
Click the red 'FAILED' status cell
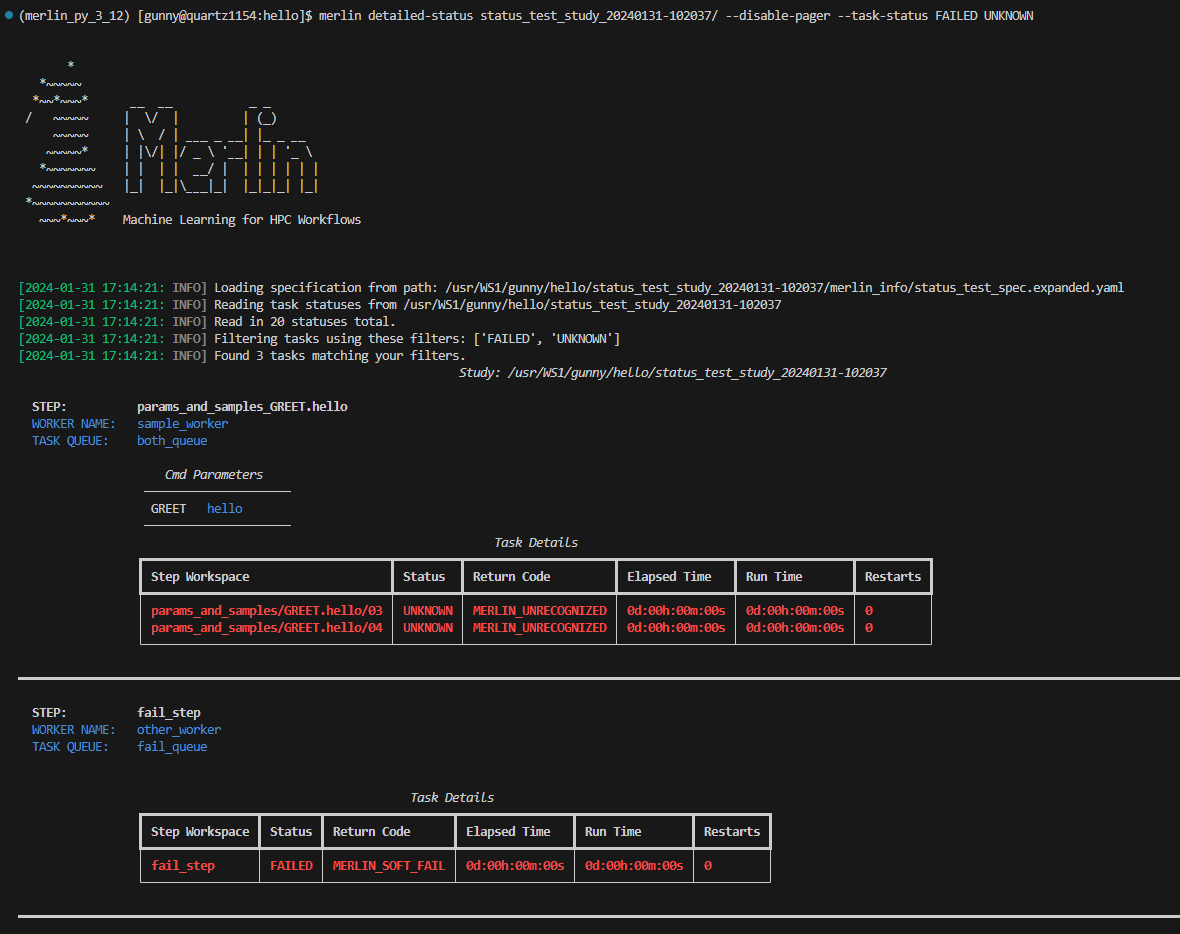click(x=291, y=866)
